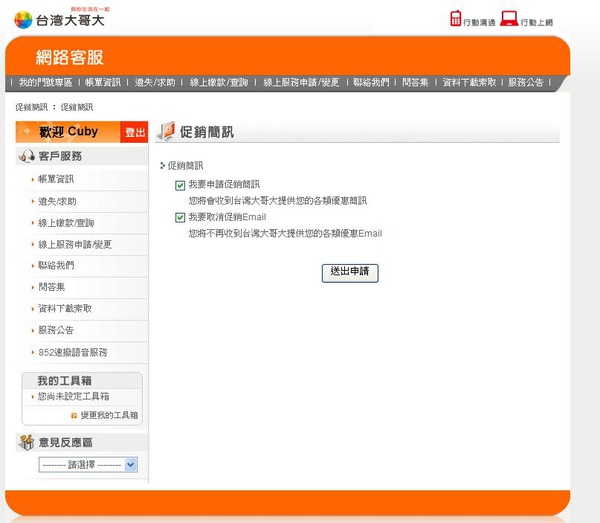Image resolution: width=600 pixels, height=523 pixels.
Task: Open 線上服務申請/變更 in the left sidebar
Action: coord(75,244)
